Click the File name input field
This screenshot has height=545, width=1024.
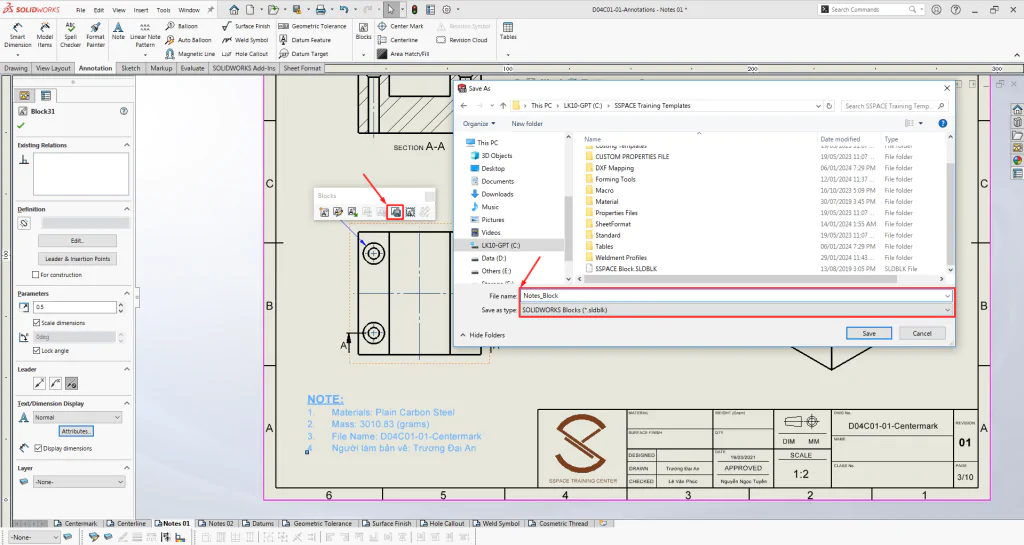tap(737, 296)
